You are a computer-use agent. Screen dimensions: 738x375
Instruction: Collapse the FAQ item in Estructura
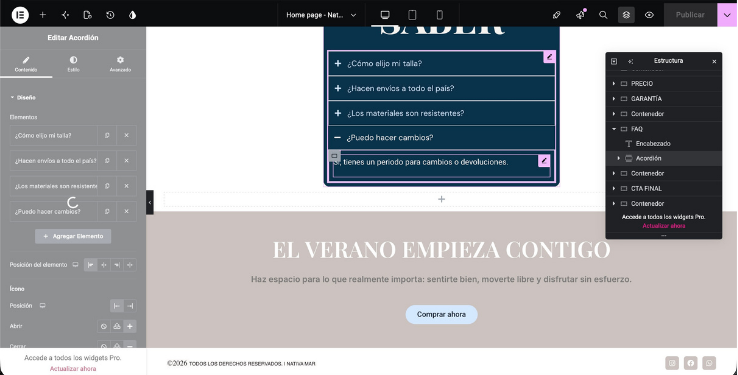[x=613, y=129]
